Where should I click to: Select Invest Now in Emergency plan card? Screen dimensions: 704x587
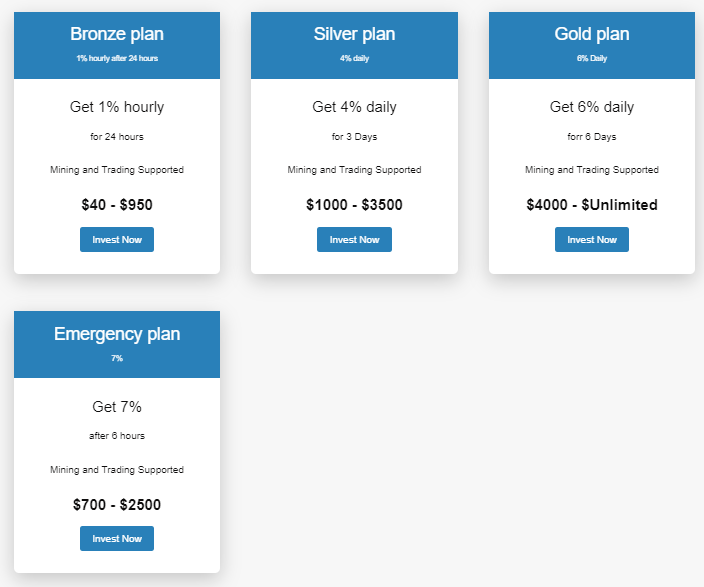tap(117, 539)
